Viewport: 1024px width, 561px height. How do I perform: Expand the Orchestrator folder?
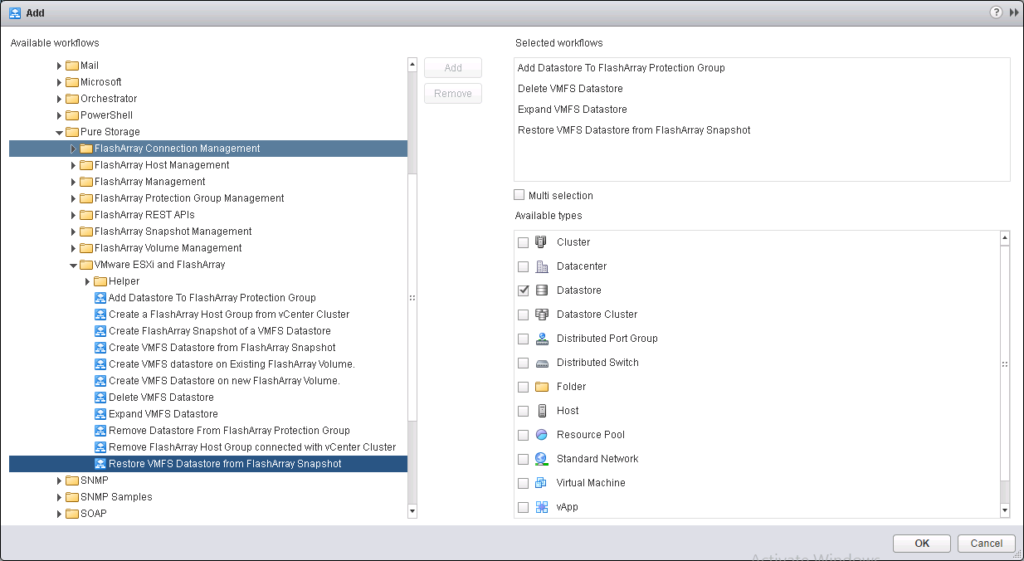[x=59, y=99]
